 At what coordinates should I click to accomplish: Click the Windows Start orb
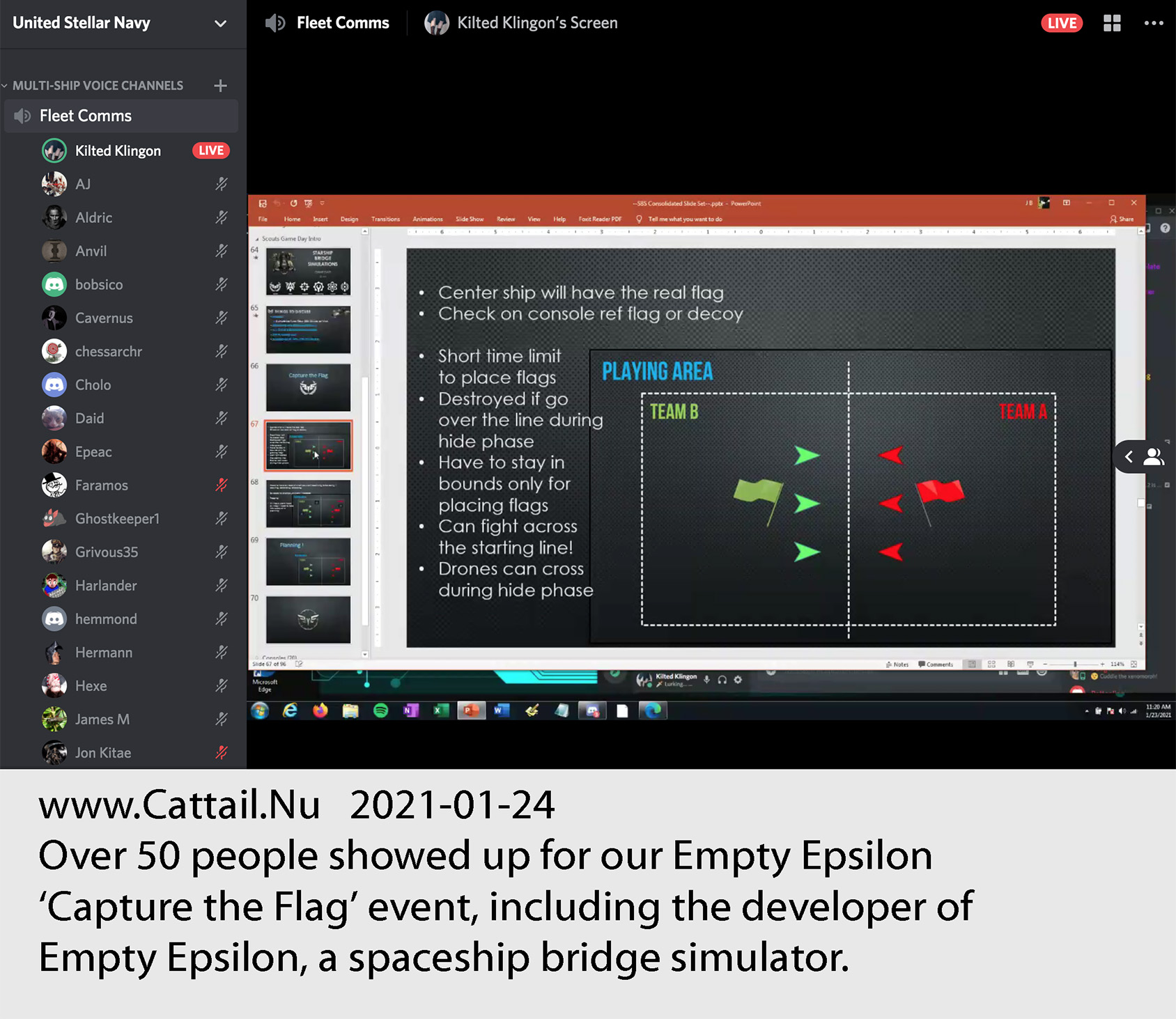pos(260,710)
